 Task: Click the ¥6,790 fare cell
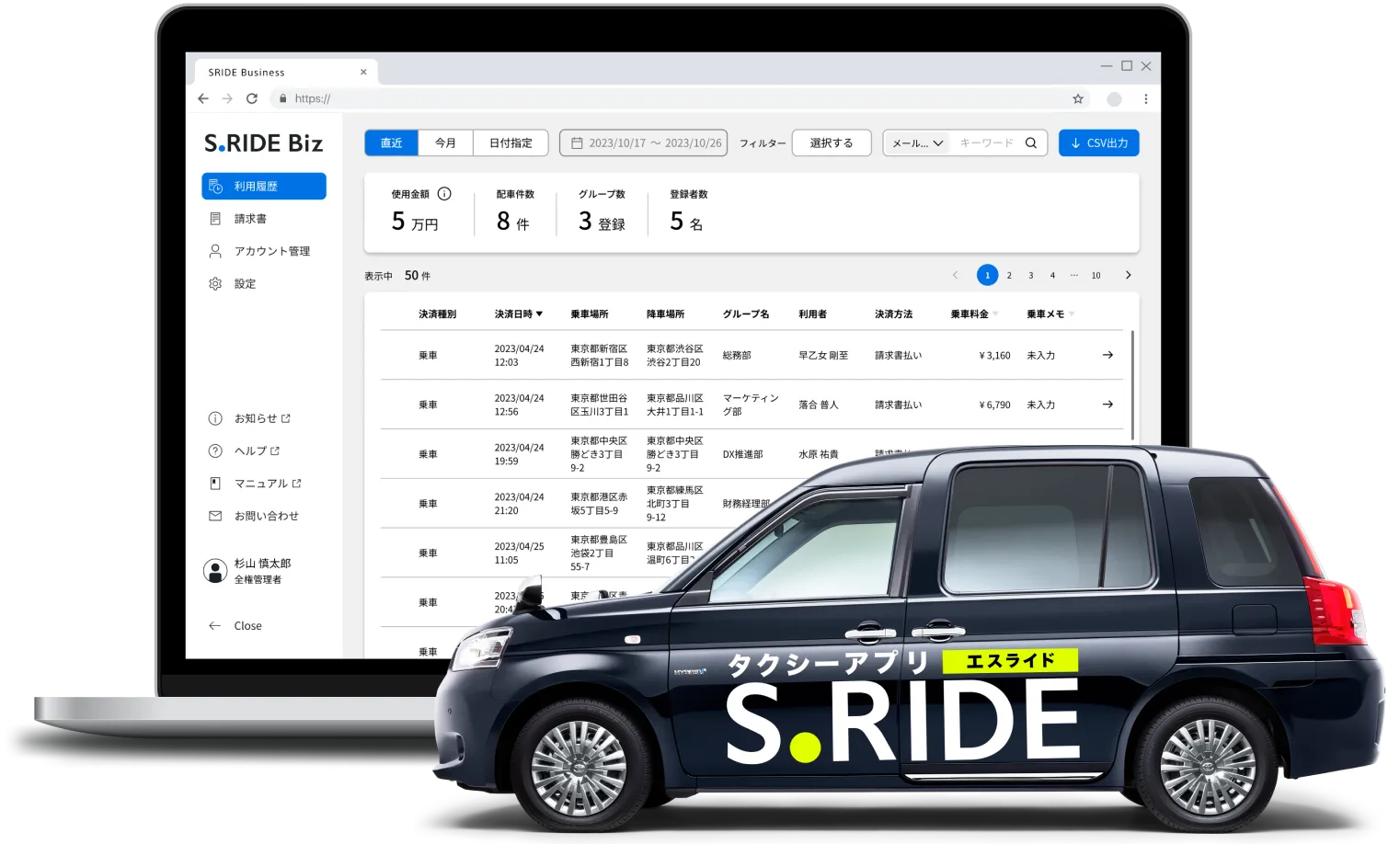click(994, 405)
